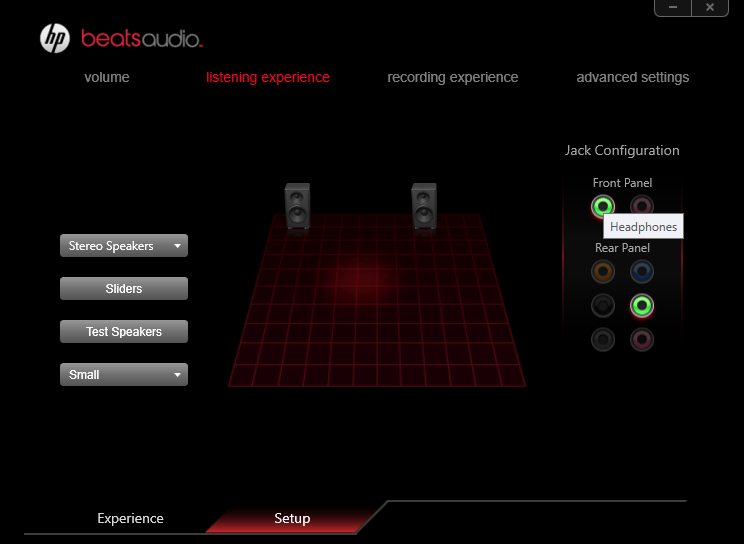
Task: Select the orange rear panel jack
Action: [x=603, y=272]
